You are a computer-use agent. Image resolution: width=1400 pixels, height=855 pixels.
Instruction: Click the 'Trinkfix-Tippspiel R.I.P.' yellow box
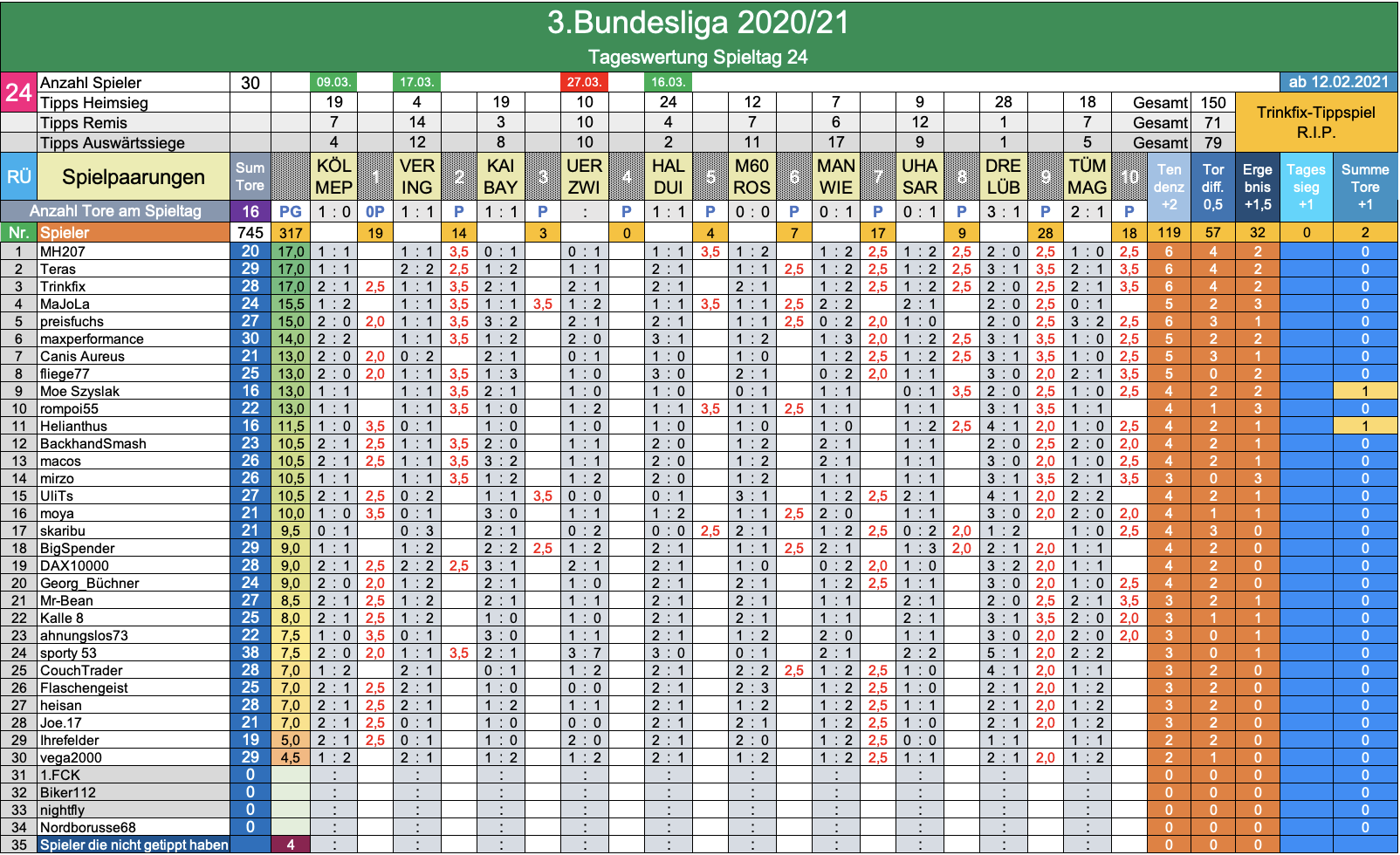pos(1316,122)
